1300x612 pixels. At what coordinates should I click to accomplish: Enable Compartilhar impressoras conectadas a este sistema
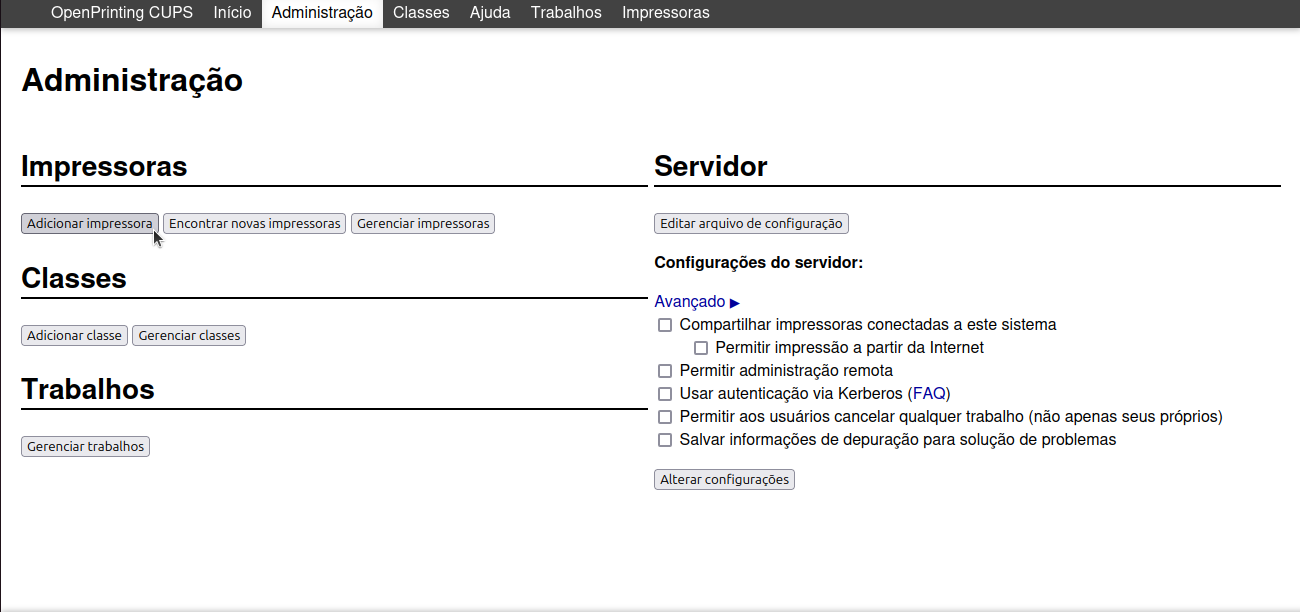click(x=665, y=325)
